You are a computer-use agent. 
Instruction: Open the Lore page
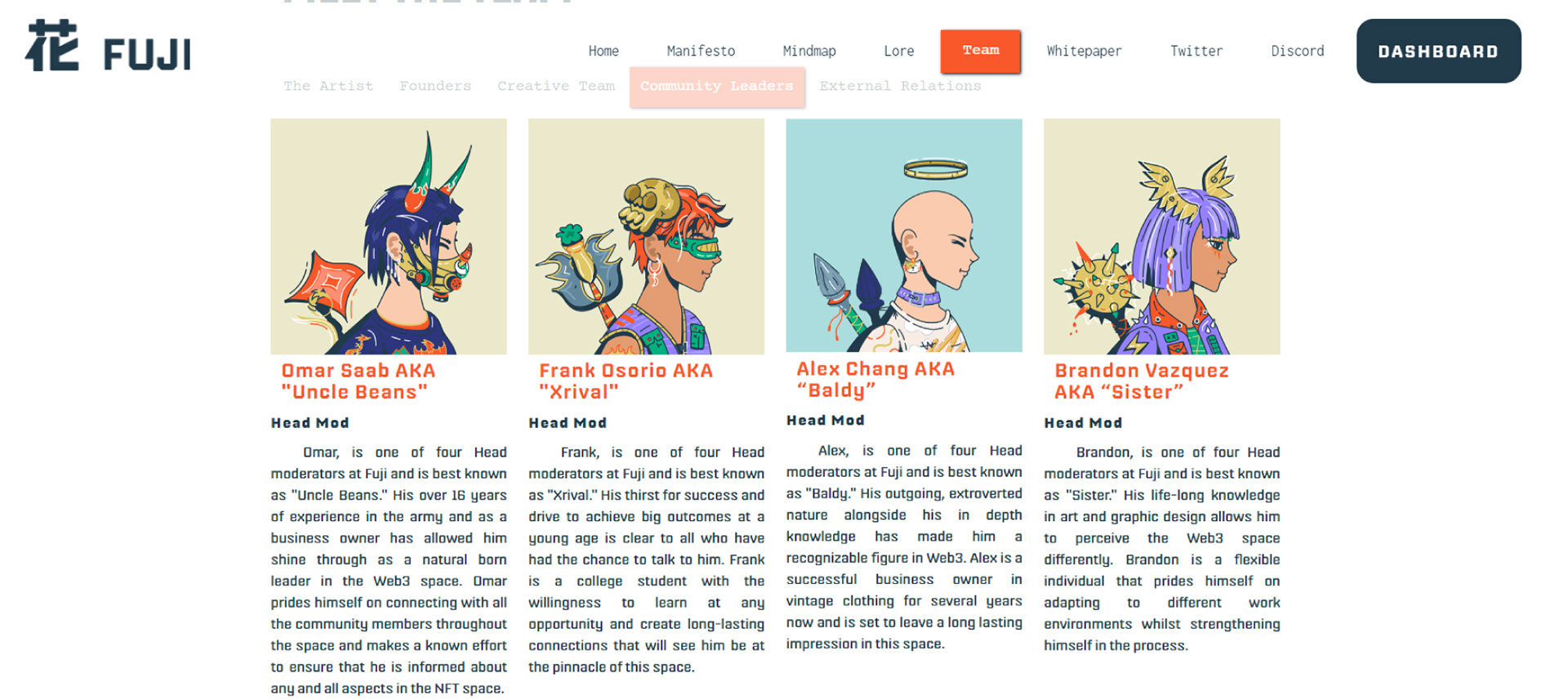(898, 51)
